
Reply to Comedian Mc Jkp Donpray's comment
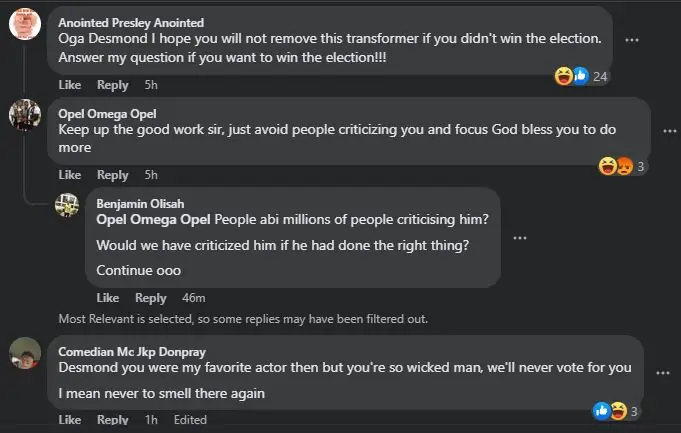[x=113, y=420]
